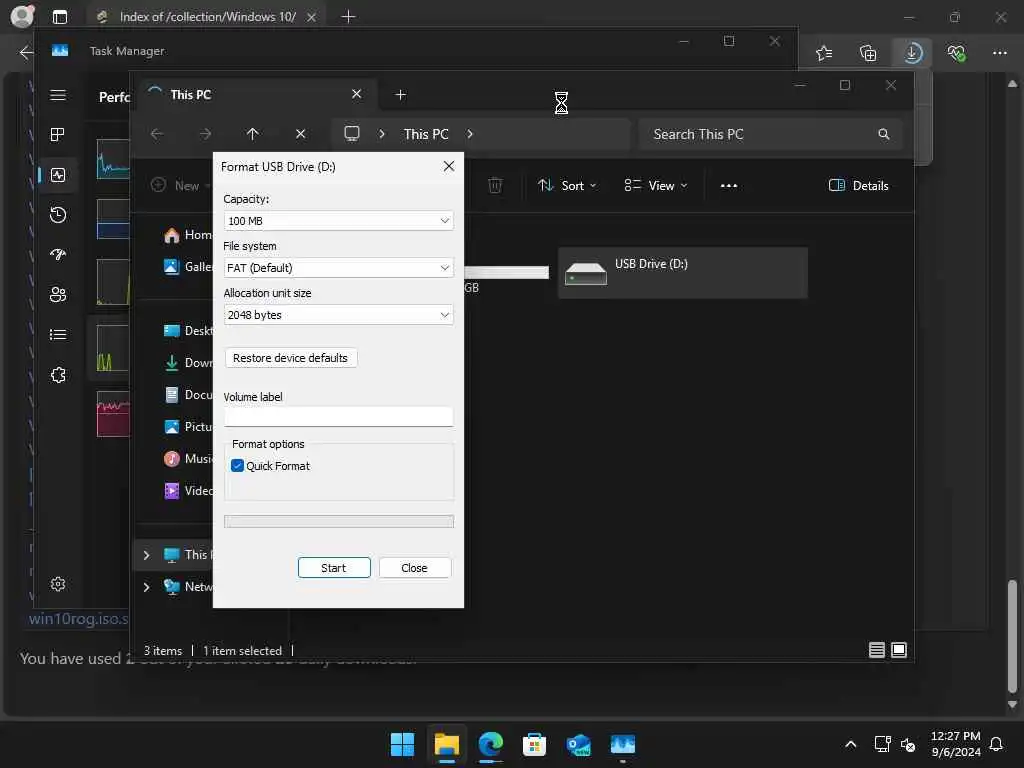Click the Search This PC field
The height and width of the screenshot is (768, 1024).
[x=771, y=134]
